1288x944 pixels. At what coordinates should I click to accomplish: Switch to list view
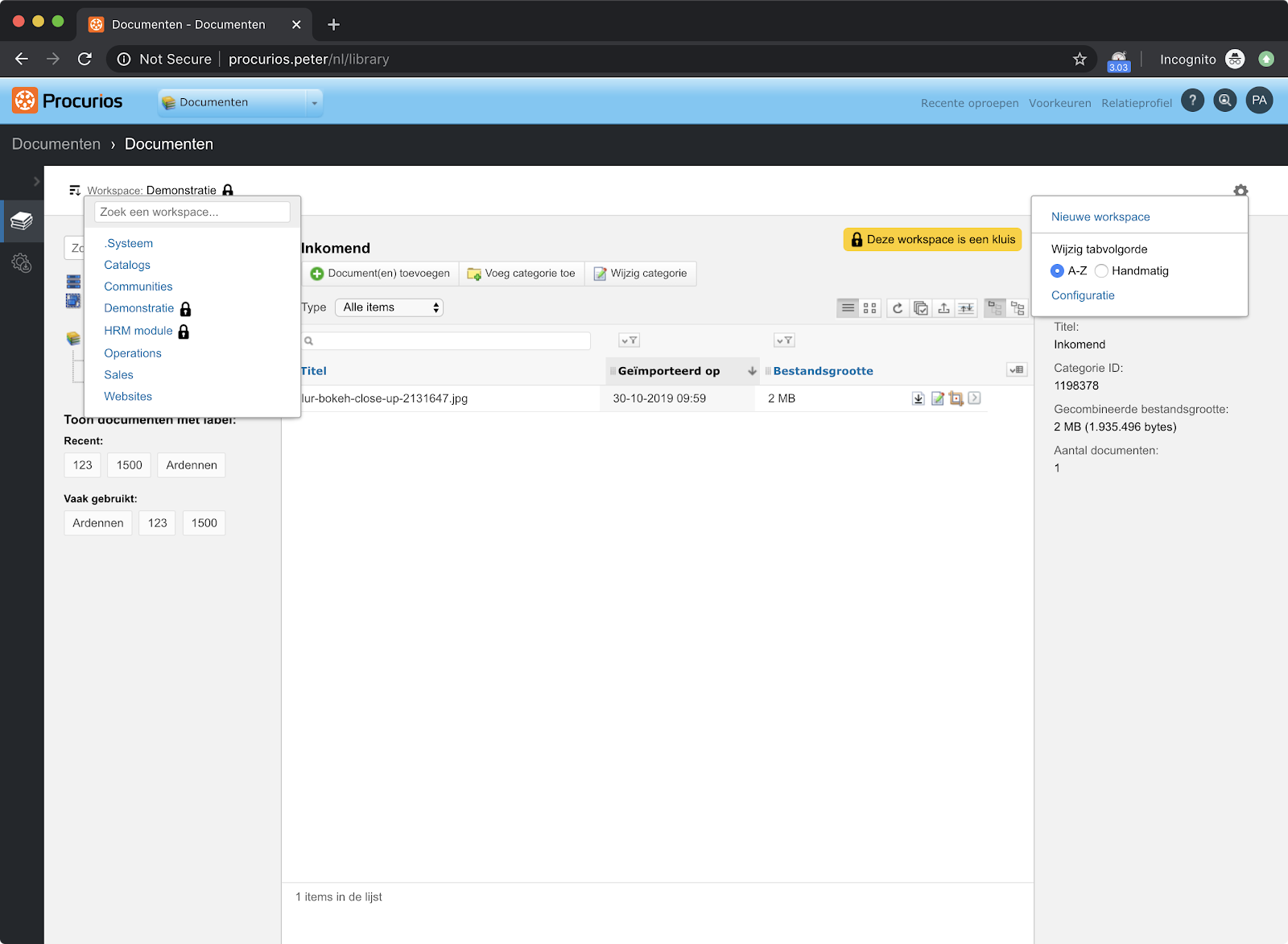[848, 307]
